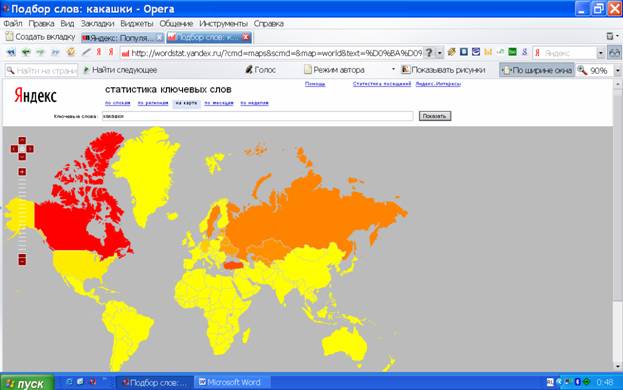The image size is (623, 390).
Task: Pan the map left with arrow control
Action: (x=14, y=149)
